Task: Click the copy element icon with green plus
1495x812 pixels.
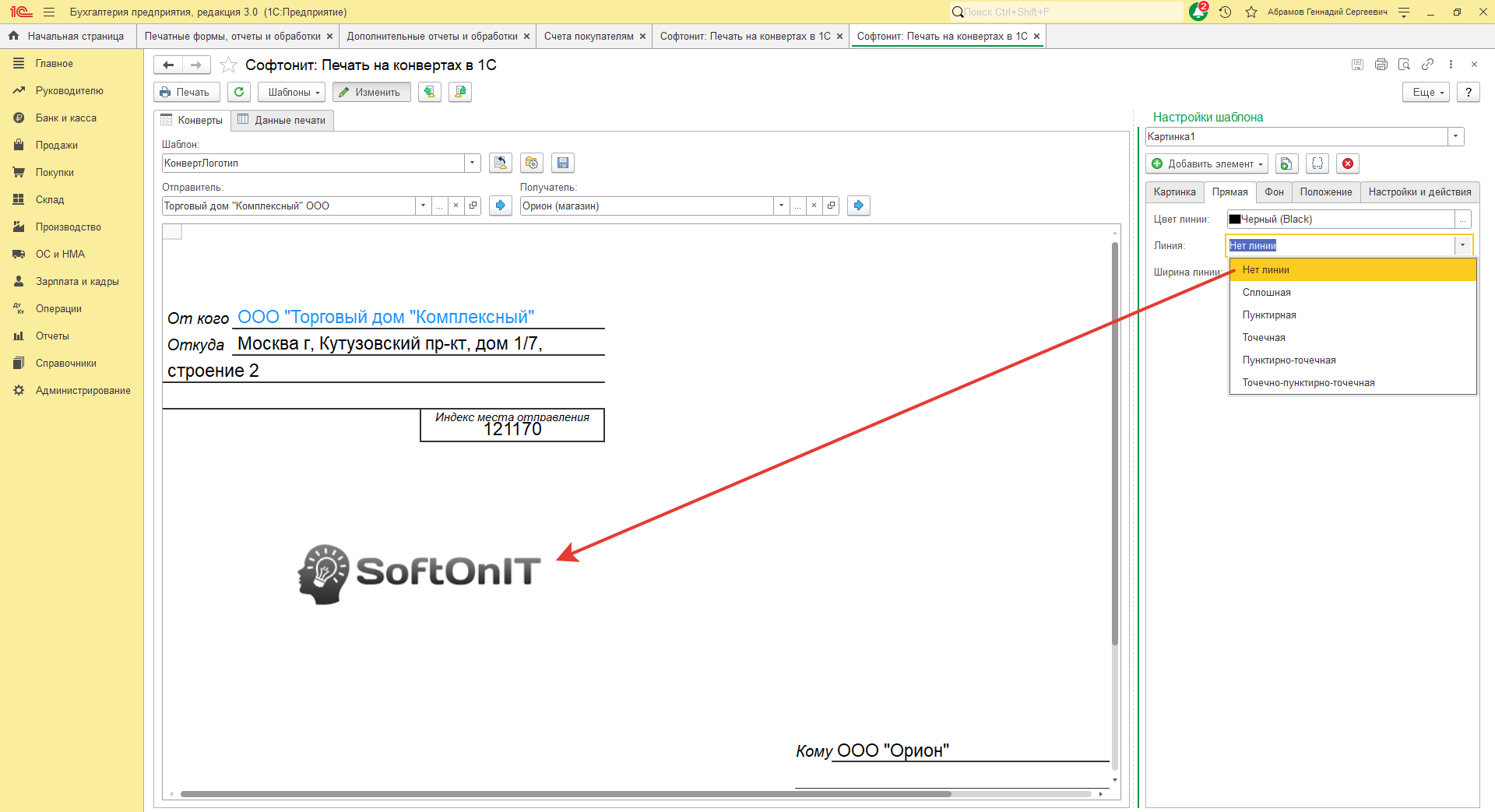Action: pyautogui.click(x=1286, y=163)
